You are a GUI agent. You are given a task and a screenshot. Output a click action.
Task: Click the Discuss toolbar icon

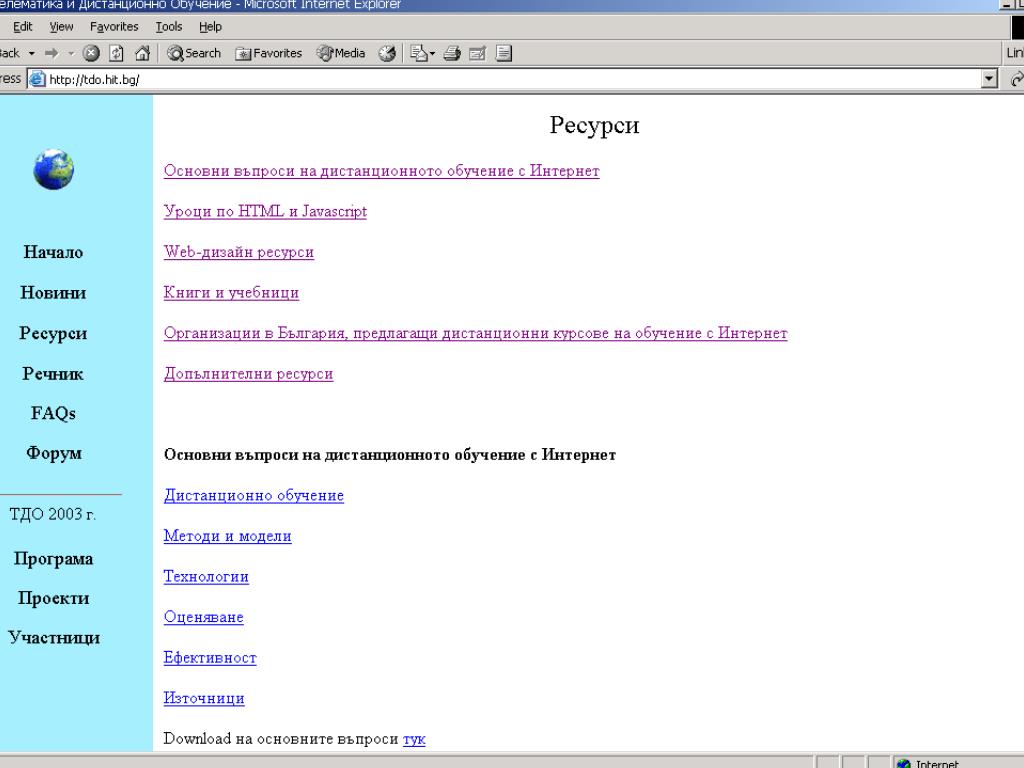click(x=504, y=54)
